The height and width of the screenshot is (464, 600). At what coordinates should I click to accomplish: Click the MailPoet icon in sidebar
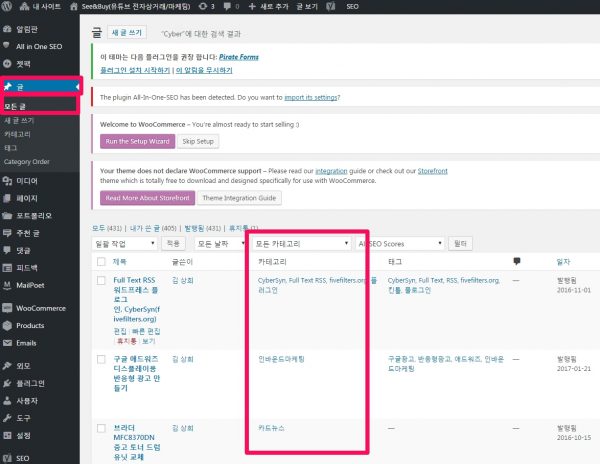coord(7,285)
